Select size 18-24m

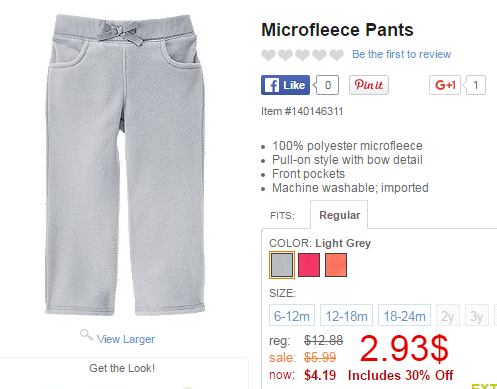[x=404, y=315]
